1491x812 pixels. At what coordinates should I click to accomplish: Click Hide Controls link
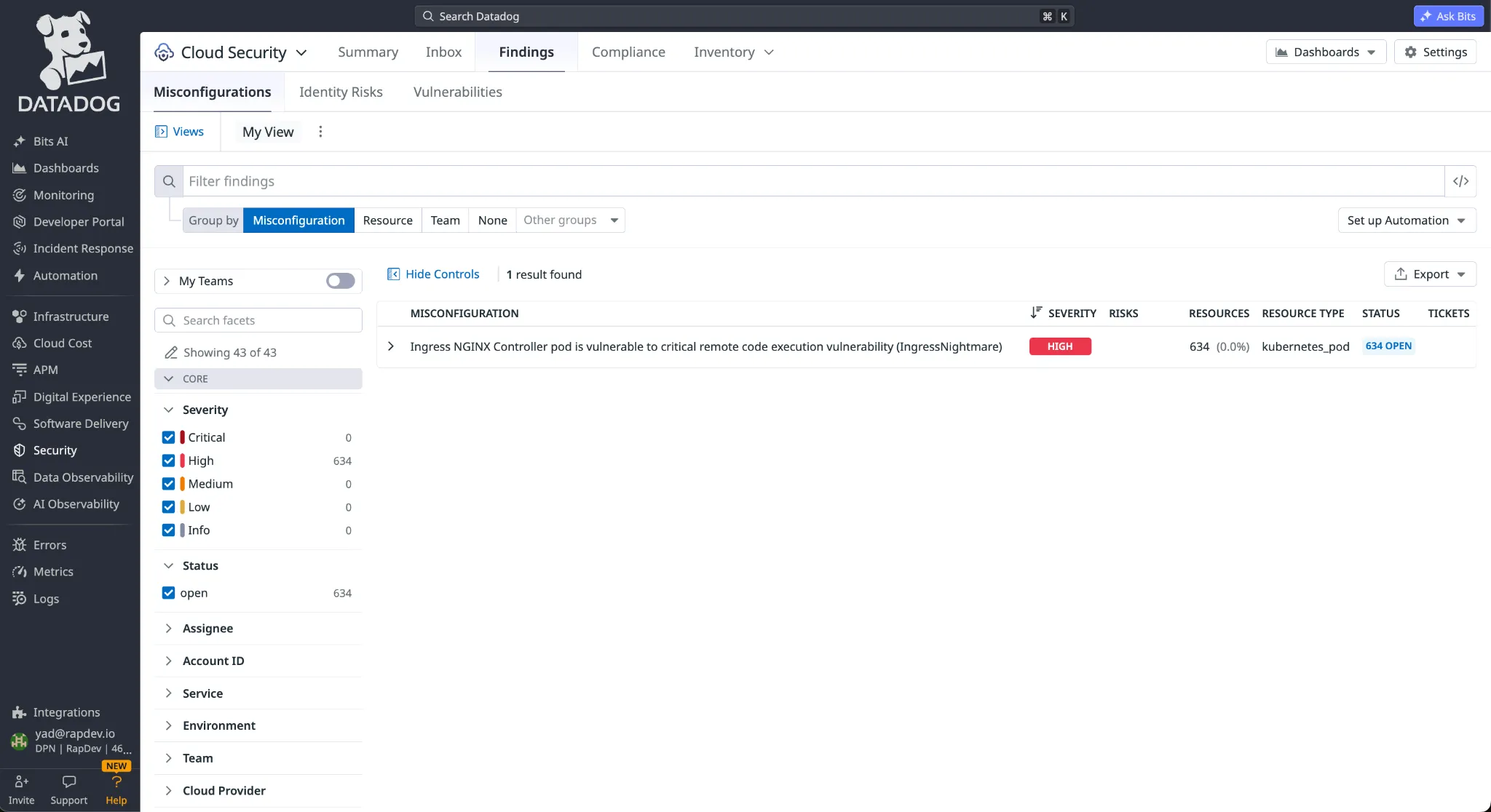pos(433,274)
